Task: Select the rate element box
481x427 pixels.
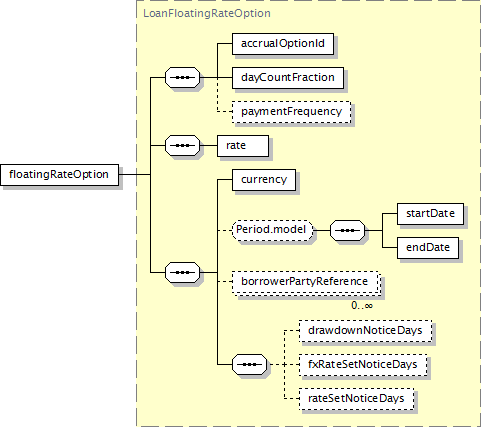Action: click(x=243, y=146)
